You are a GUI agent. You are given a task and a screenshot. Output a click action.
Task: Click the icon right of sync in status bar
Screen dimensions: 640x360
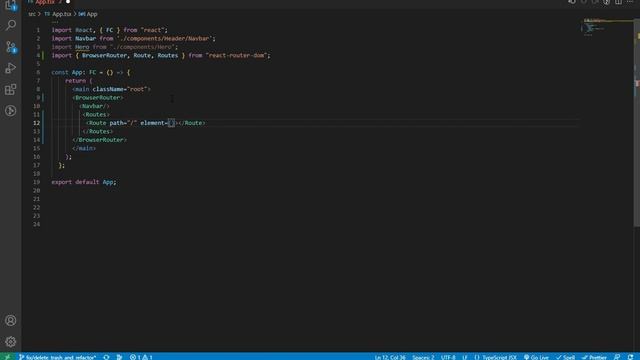119,357
